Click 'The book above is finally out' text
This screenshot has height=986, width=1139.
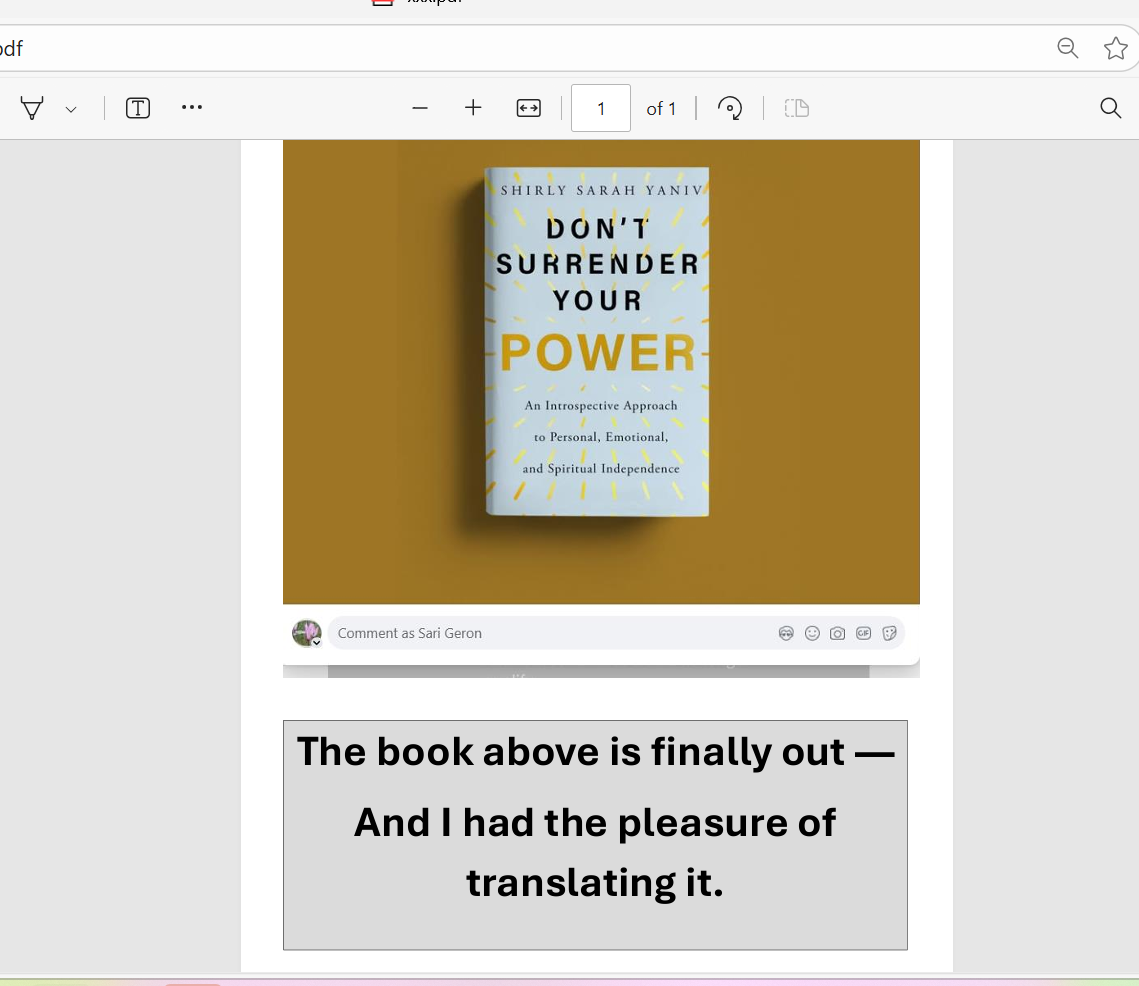point(571,751)
